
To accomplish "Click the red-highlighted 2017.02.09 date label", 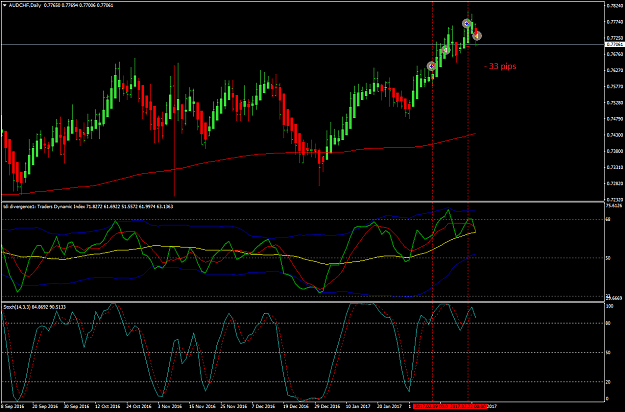I will click(x=432, y=406).
